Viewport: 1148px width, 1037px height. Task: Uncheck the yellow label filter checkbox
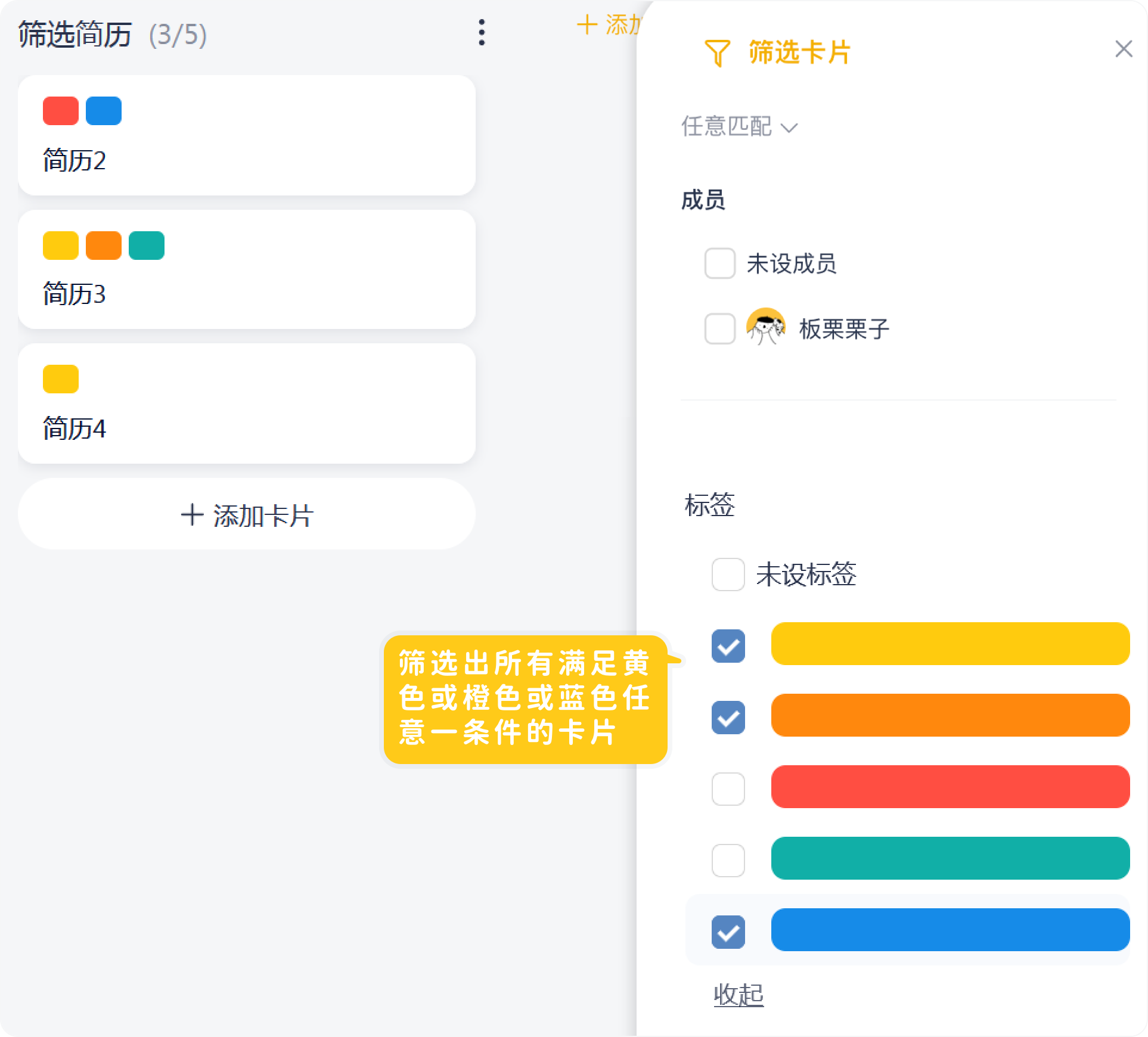[728, 646]
